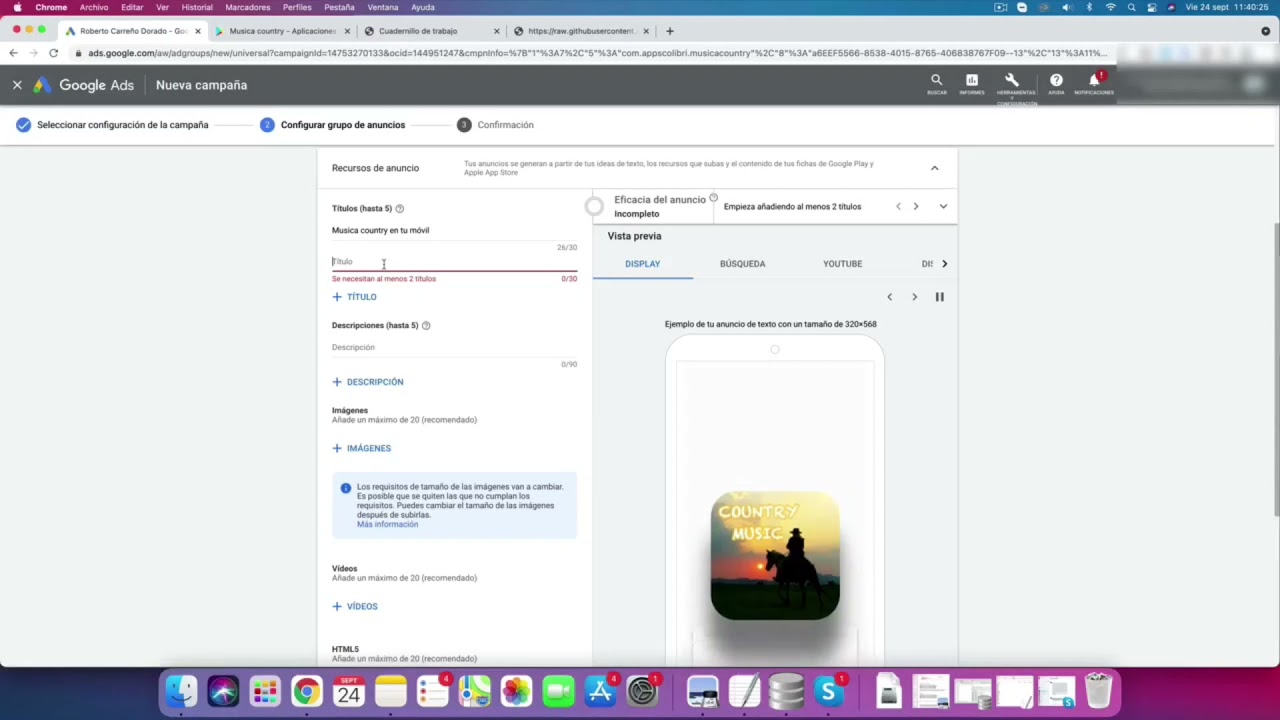Launch Siri from the Dock
Image resolution: width=1280 pixels, height=720 pixels.
point(223,691)
